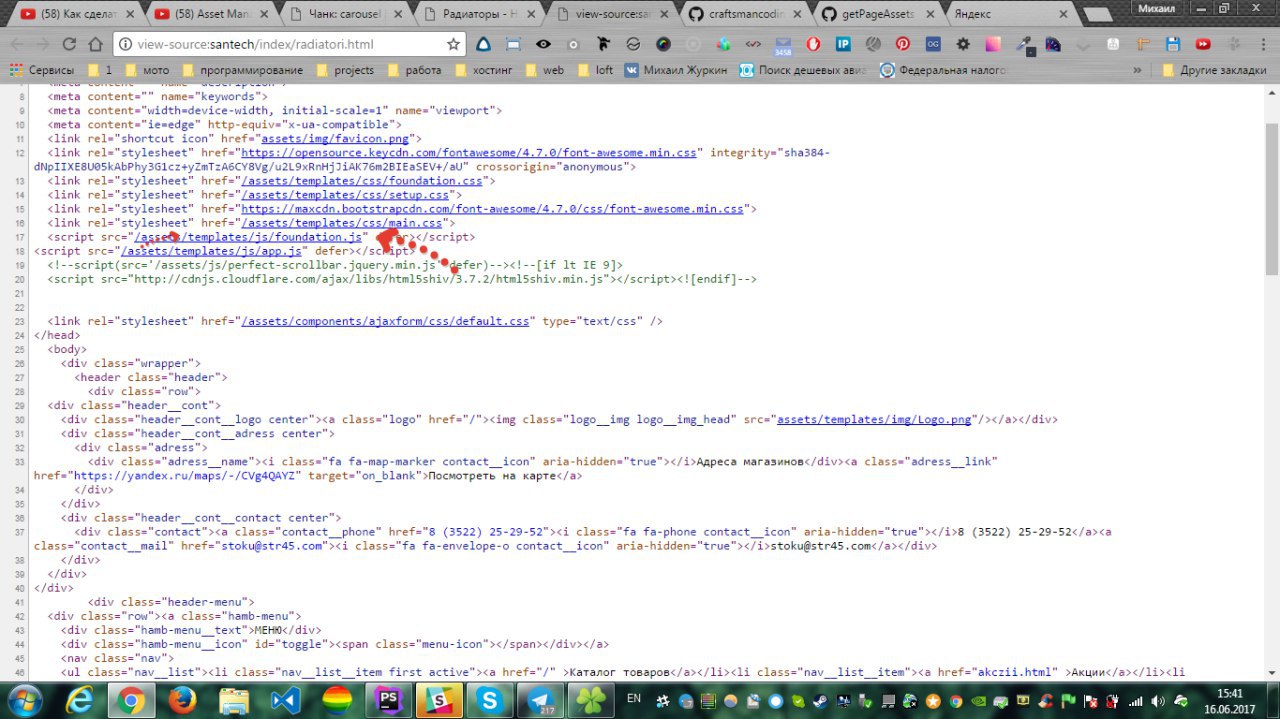This screenshot has height=719, width=1280.
Task: Click the eye extension icon in the toolbar
Action: click(x=543, y=44)
